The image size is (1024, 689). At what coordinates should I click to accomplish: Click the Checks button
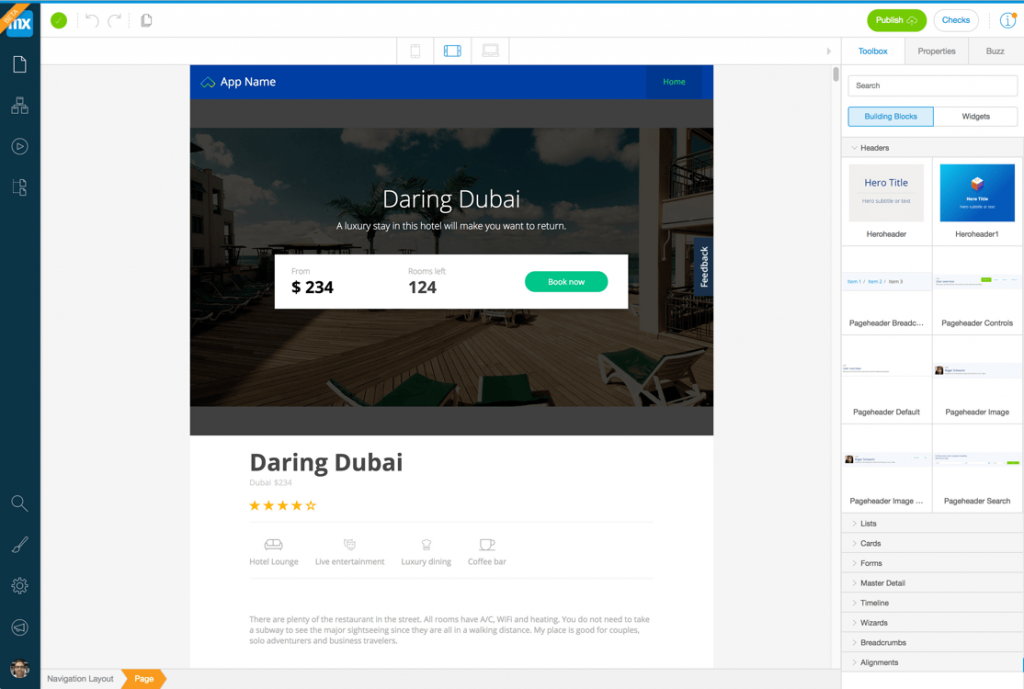(955, 20)
